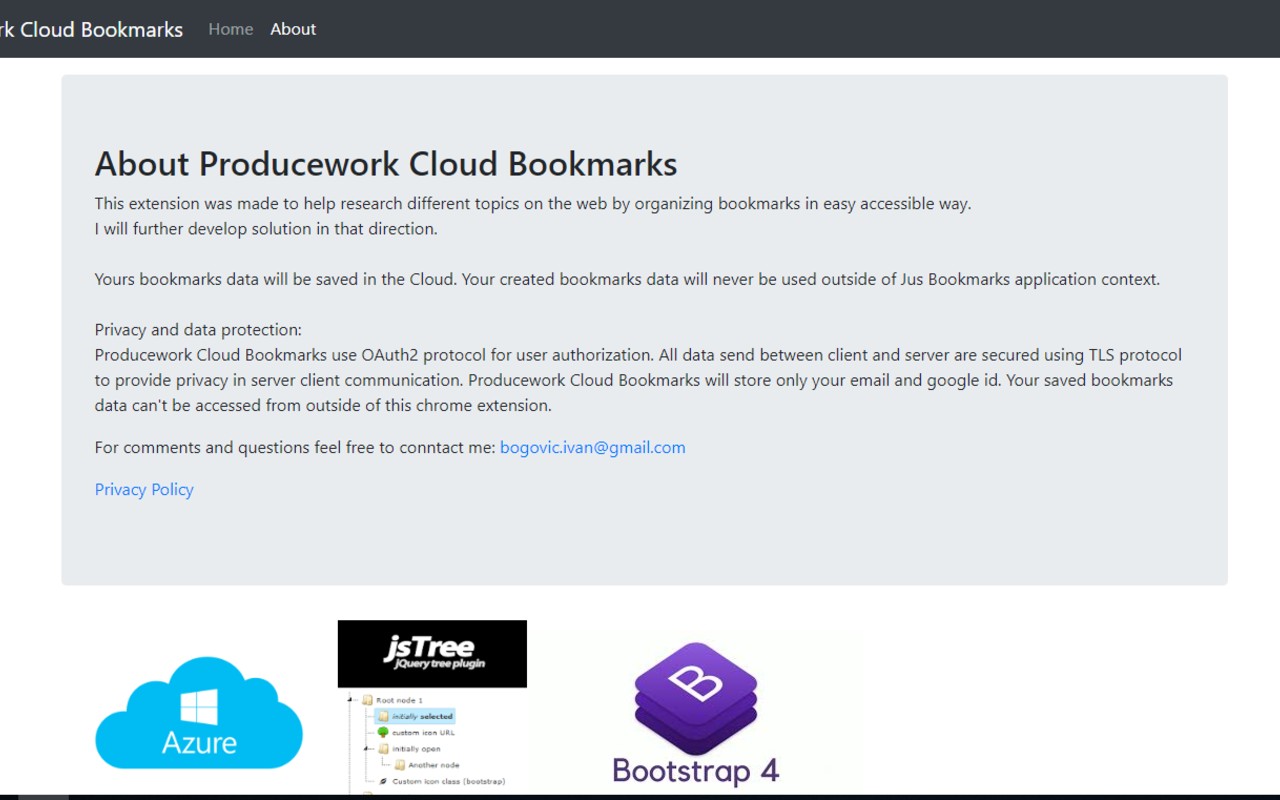Click the jsTree plugin logo banner
Screen dimensions: 1280x800
pos(432,653)
